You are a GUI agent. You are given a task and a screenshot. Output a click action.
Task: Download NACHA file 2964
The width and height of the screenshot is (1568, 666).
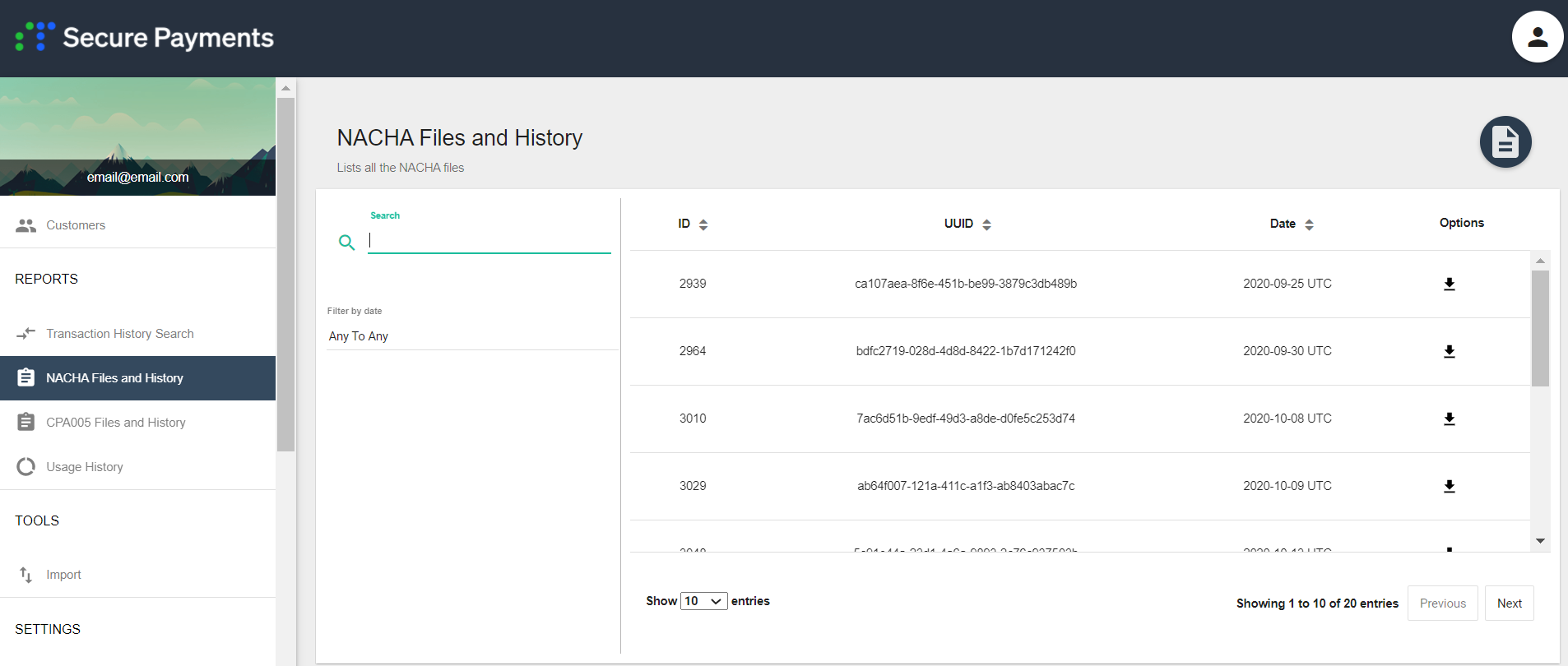point(1450,351)
